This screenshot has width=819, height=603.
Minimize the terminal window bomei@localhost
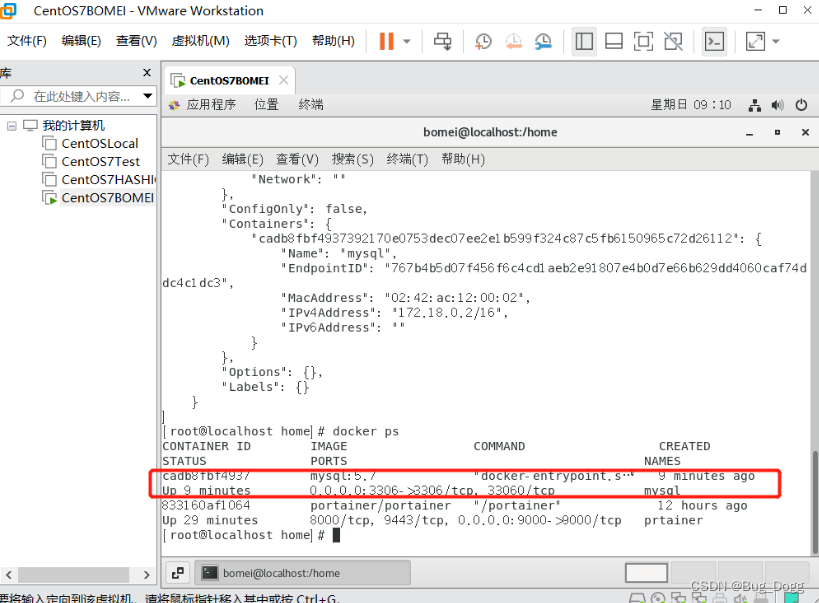(750, 133)
